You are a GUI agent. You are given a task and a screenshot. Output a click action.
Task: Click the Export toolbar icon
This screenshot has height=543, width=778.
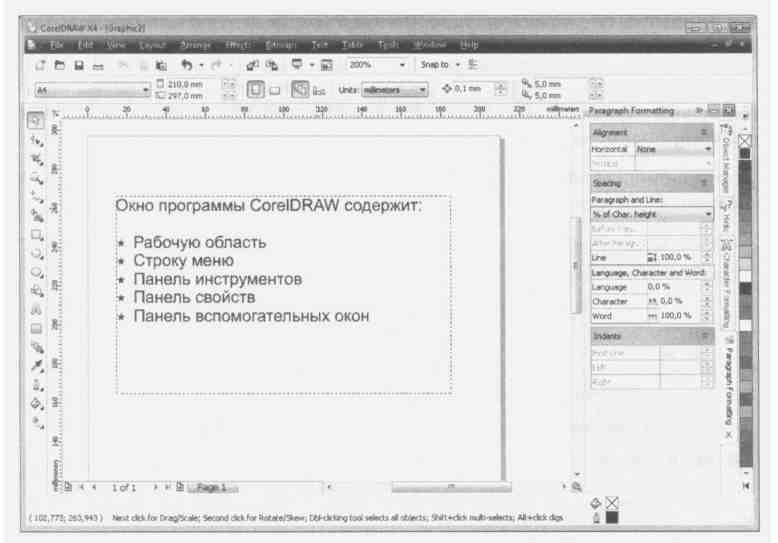(271, 65)
